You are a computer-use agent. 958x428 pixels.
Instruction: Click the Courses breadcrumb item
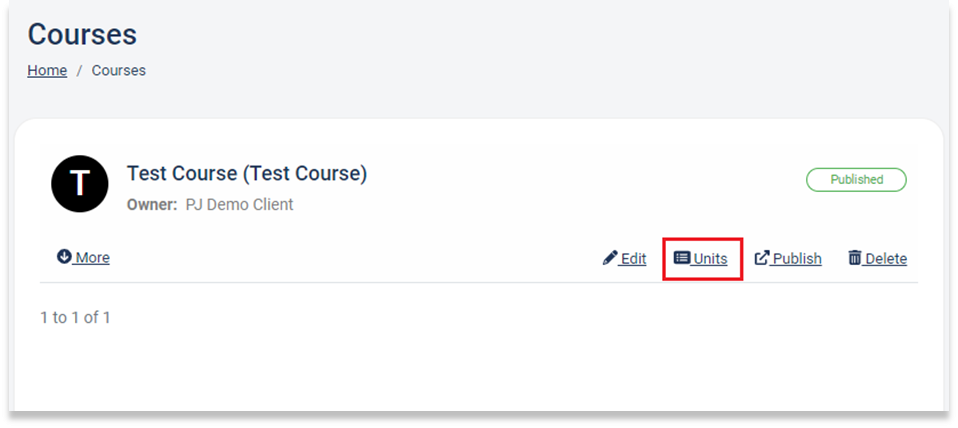pyautogui.click(x=119, y=71)
